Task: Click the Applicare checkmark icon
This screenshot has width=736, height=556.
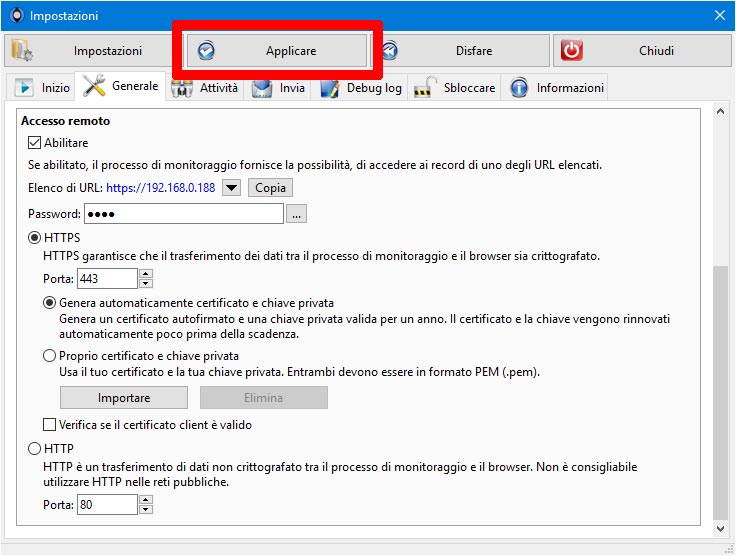Action: pos(206,51)
